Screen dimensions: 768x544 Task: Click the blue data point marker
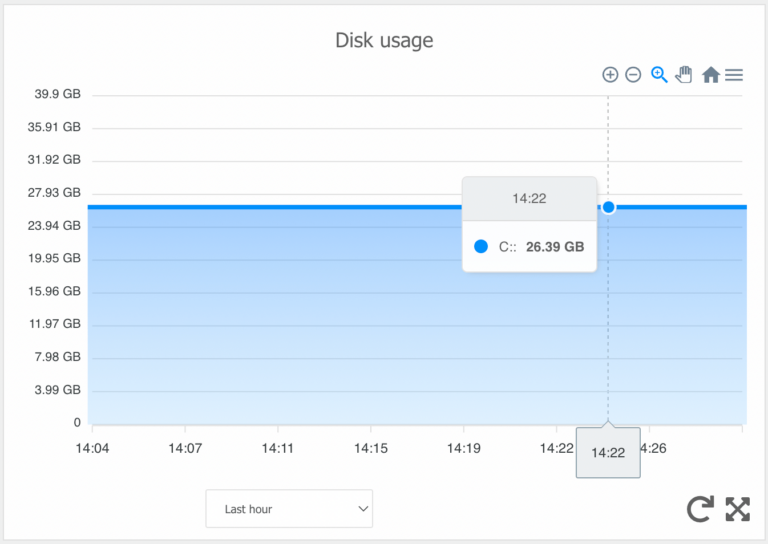pyautogui.click(x=608, y=207)
